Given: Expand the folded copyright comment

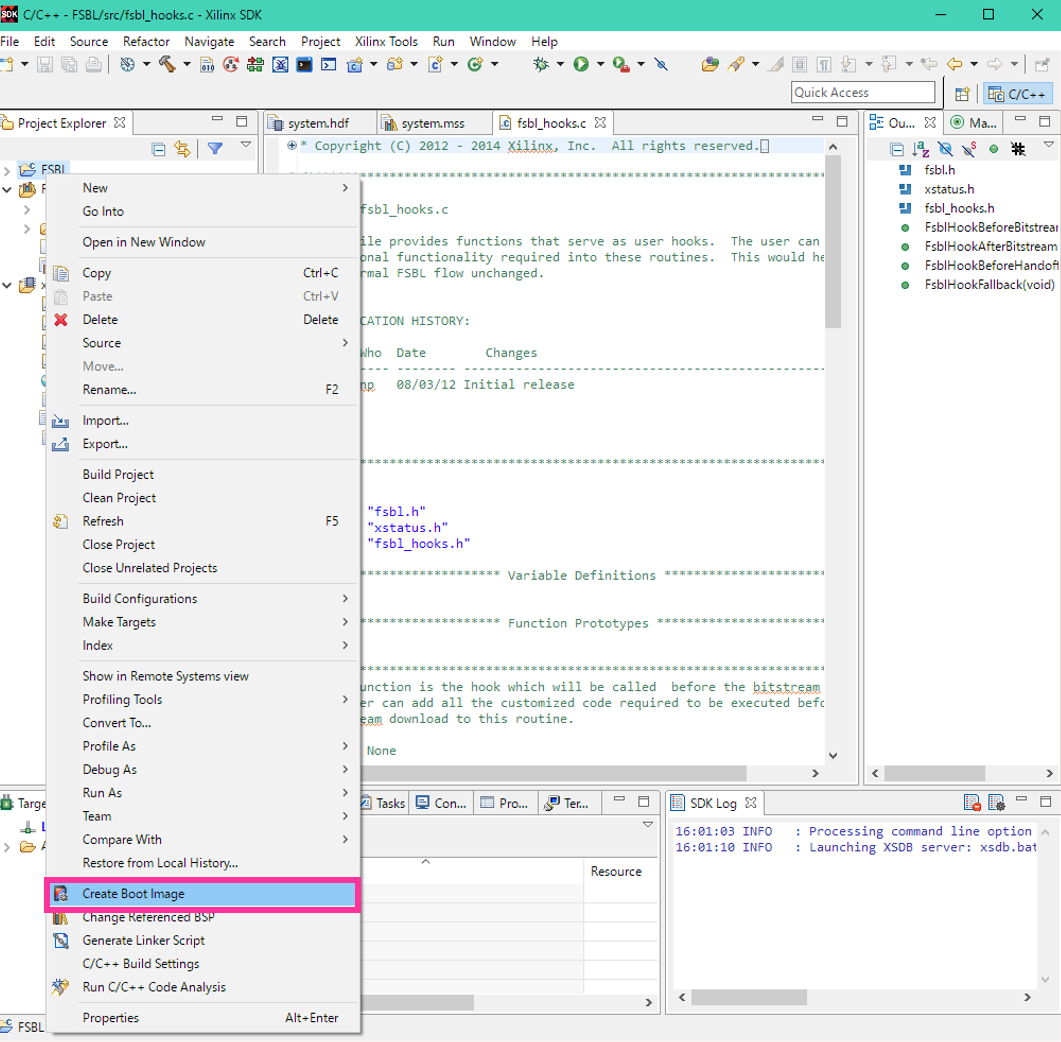Looking at the screenshot, I should 292,145.
